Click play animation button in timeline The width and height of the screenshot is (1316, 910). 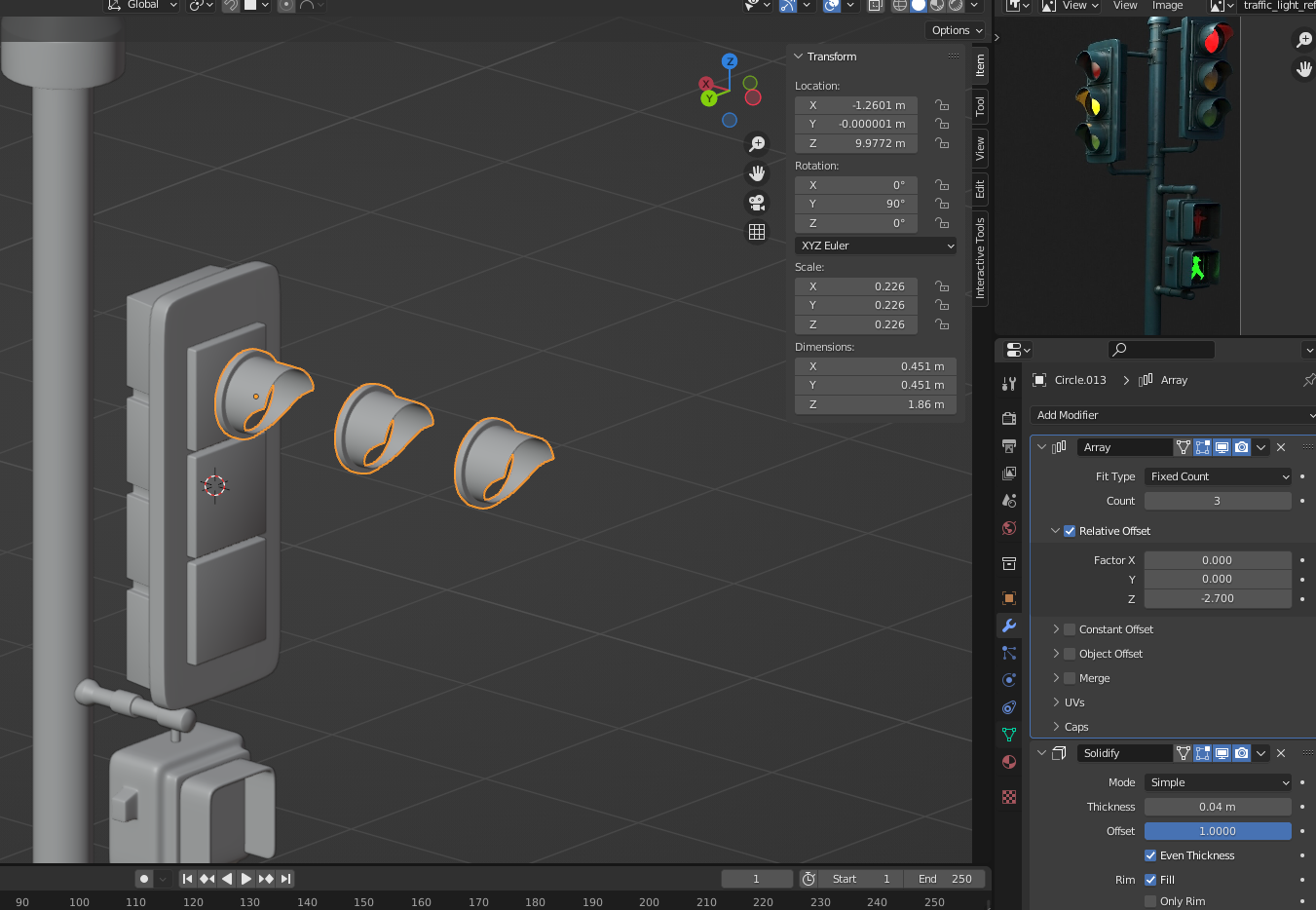tap(245, 879)
